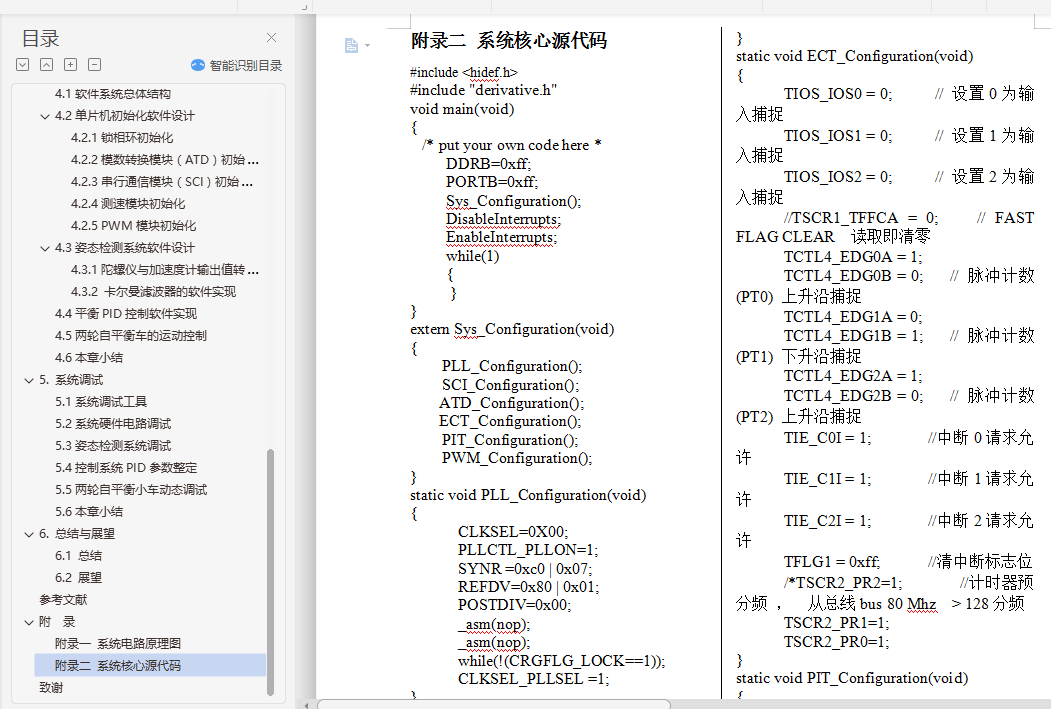
Task: Go to 5.1 系统调试工具
Action: [101, 401]
